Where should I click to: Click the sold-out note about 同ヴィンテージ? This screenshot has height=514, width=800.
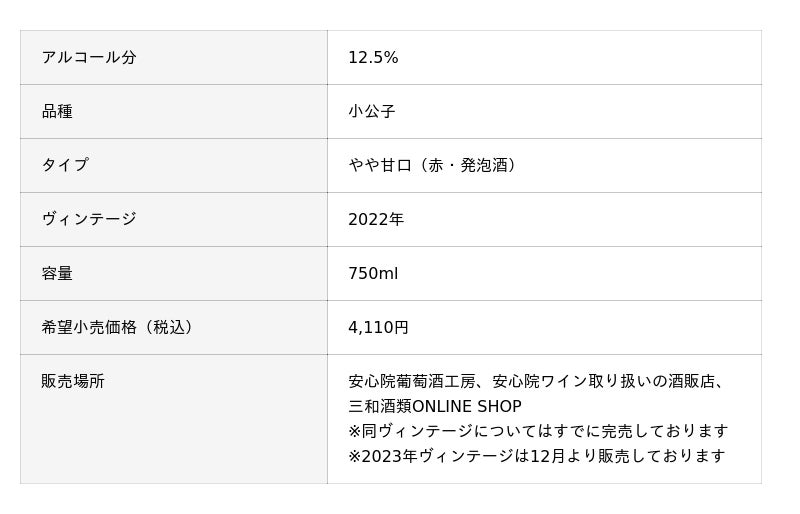538,431
